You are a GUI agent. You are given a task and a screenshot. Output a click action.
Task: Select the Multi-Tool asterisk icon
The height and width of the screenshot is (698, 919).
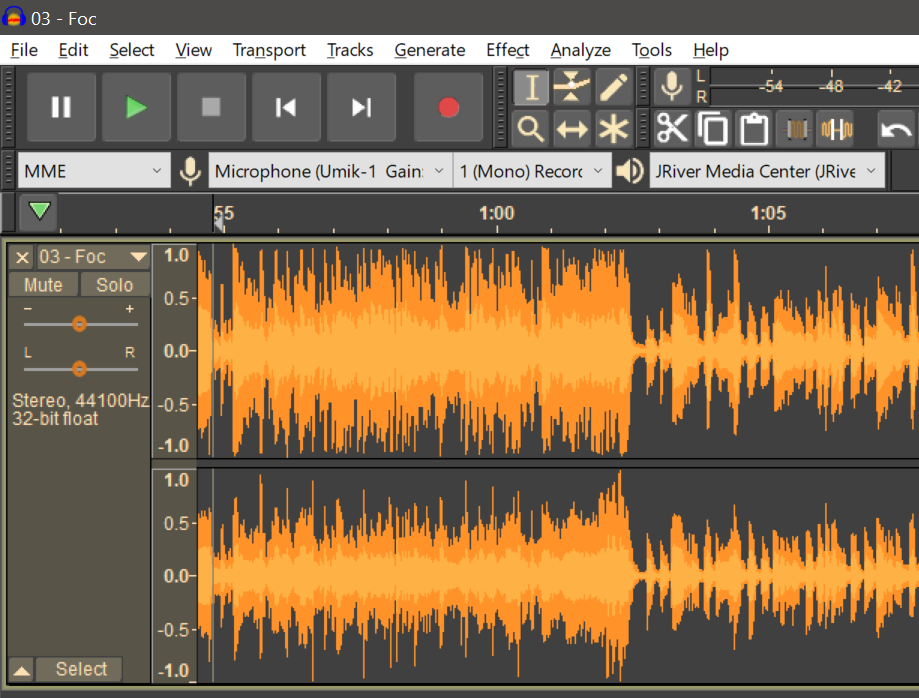(613, 128)
